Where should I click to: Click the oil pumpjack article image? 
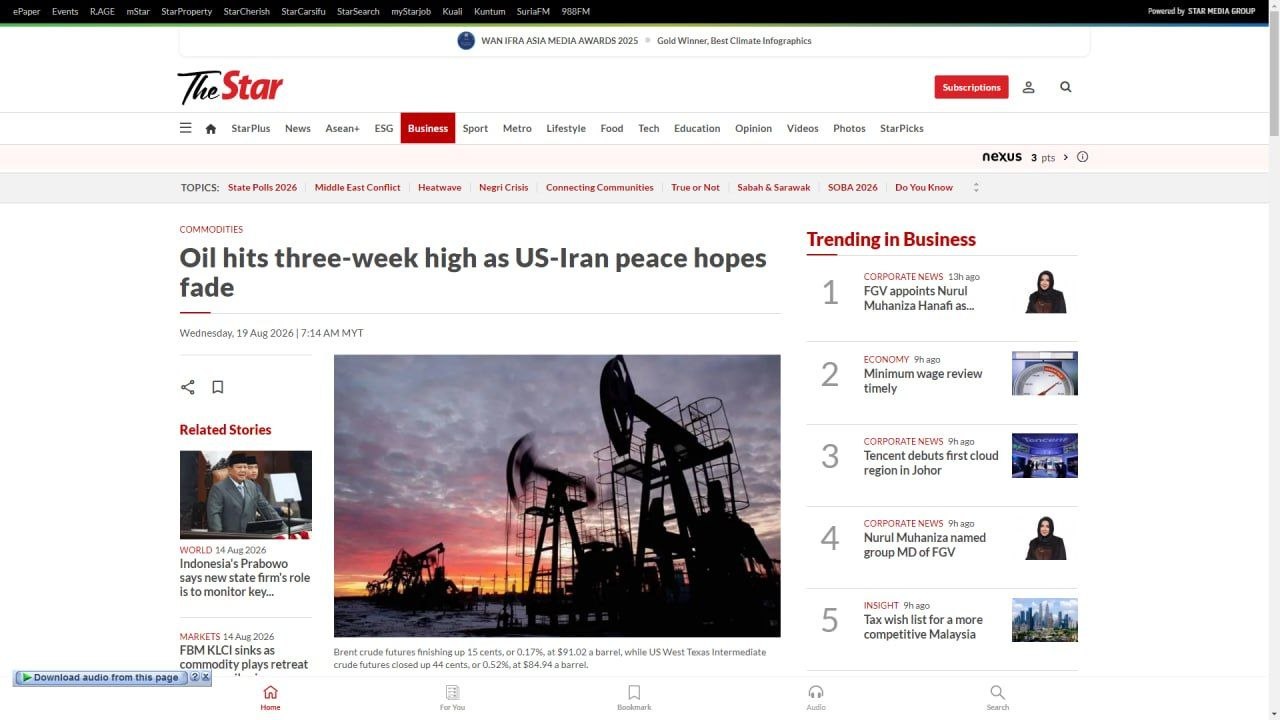557,496
